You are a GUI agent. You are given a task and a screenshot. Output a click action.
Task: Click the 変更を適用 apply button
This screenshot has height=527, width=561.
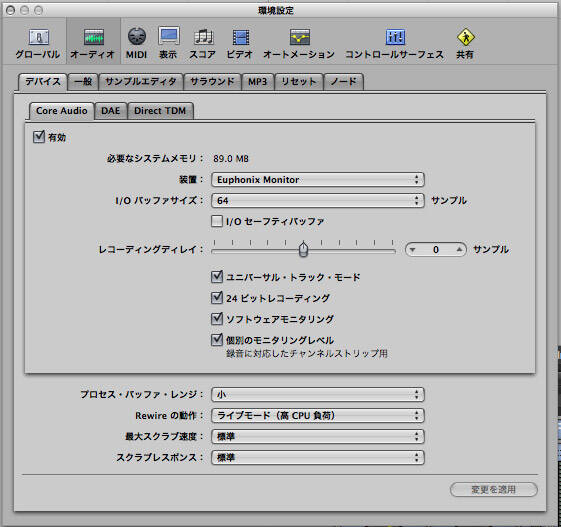493,489
